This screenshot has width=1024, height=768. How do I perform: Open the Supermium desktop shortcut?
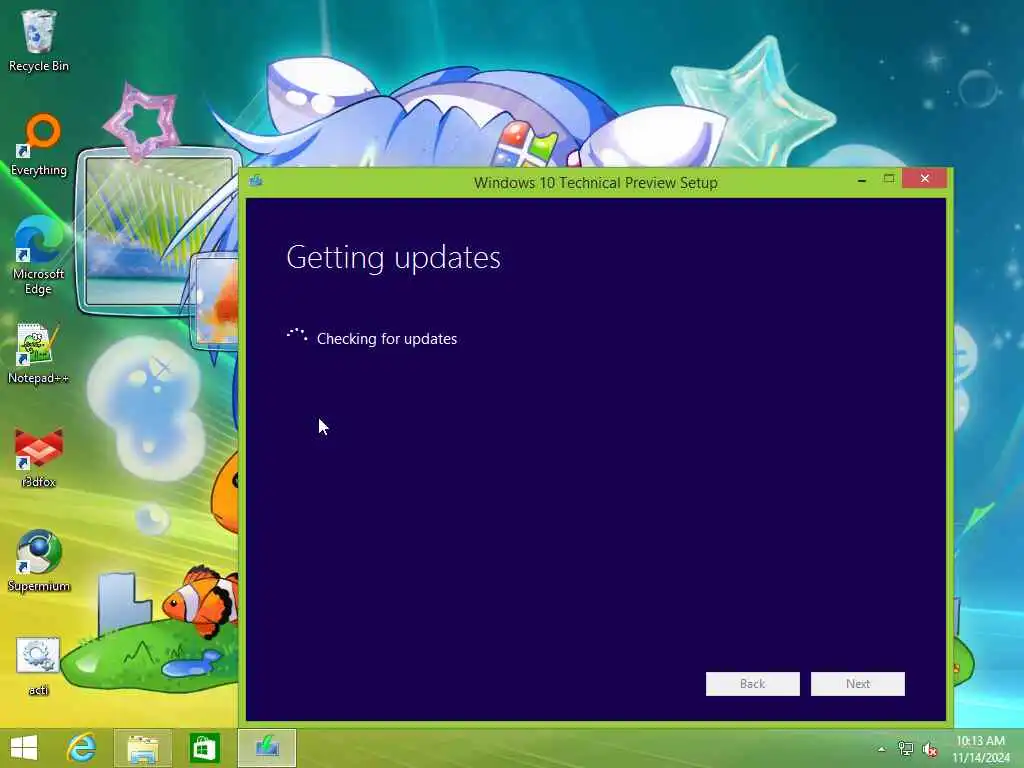coord(39,561)
